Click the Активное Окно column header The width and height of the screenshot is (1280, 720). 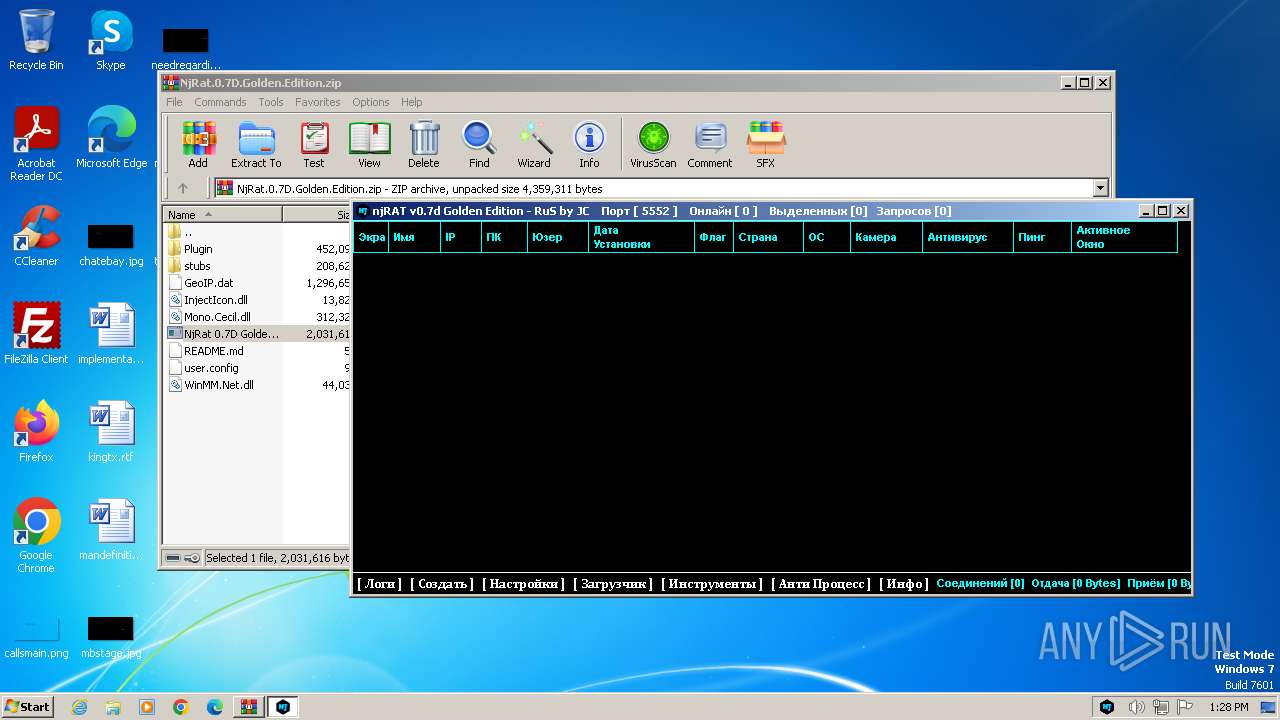1125,237
